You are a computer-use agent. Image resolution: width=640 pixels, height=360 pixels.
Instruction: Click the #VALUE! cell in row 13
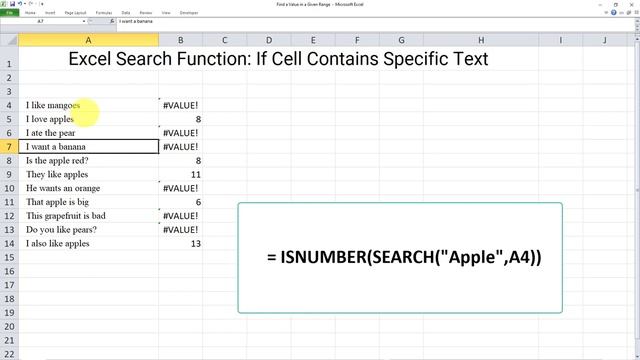[x=180, y=229]
